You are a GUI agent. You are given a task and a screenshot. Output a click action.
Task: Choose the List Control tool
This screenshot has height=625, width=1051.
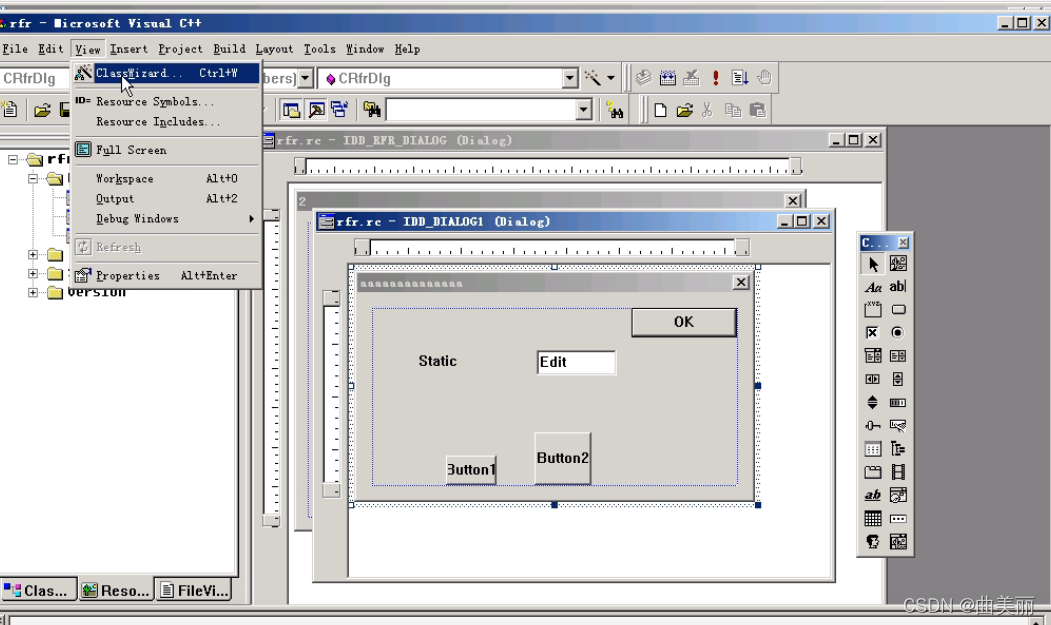pyautogui.click(x=873, y=449)
